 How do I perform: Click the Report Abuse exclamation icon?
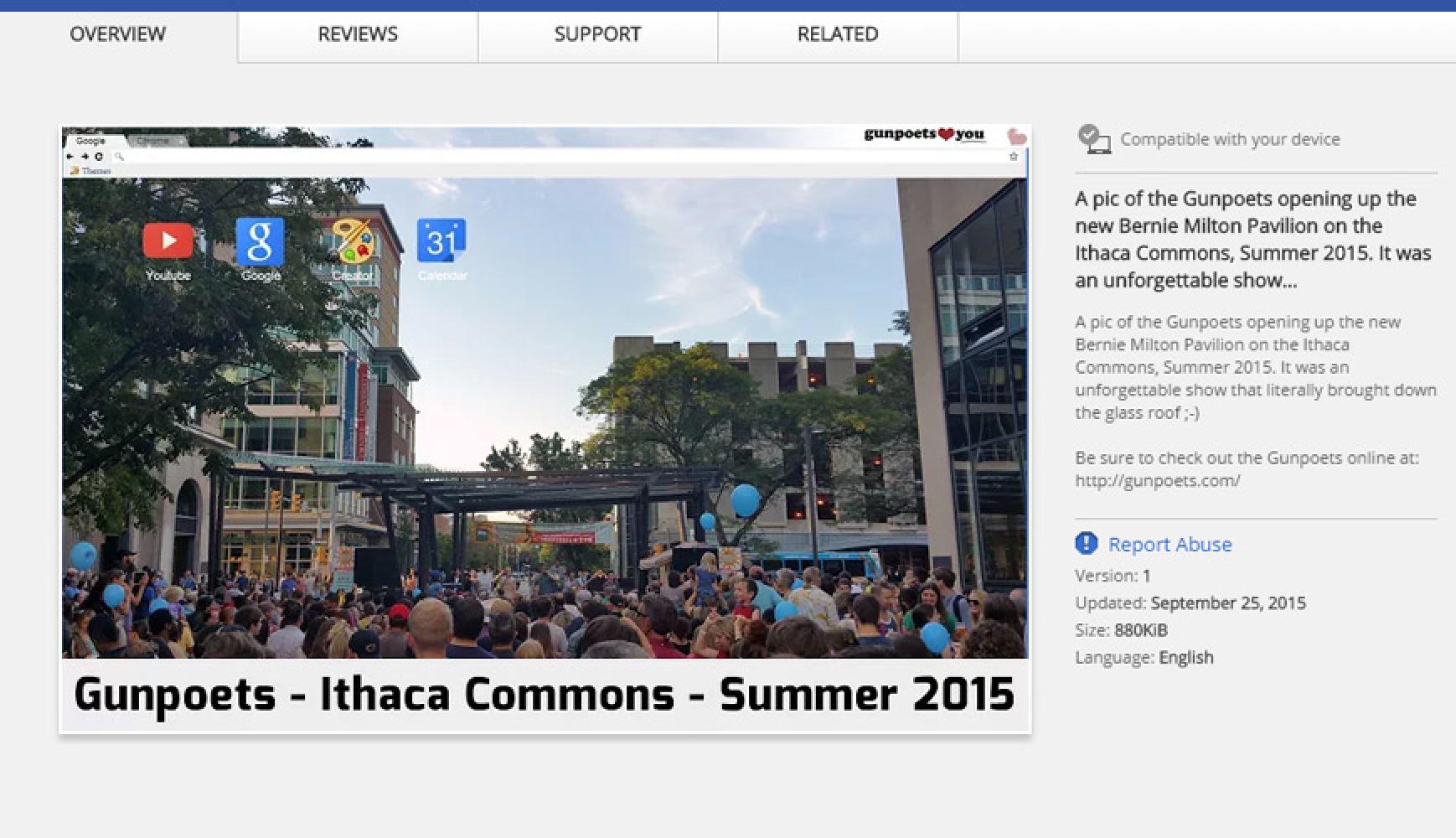click(1086, 544)
